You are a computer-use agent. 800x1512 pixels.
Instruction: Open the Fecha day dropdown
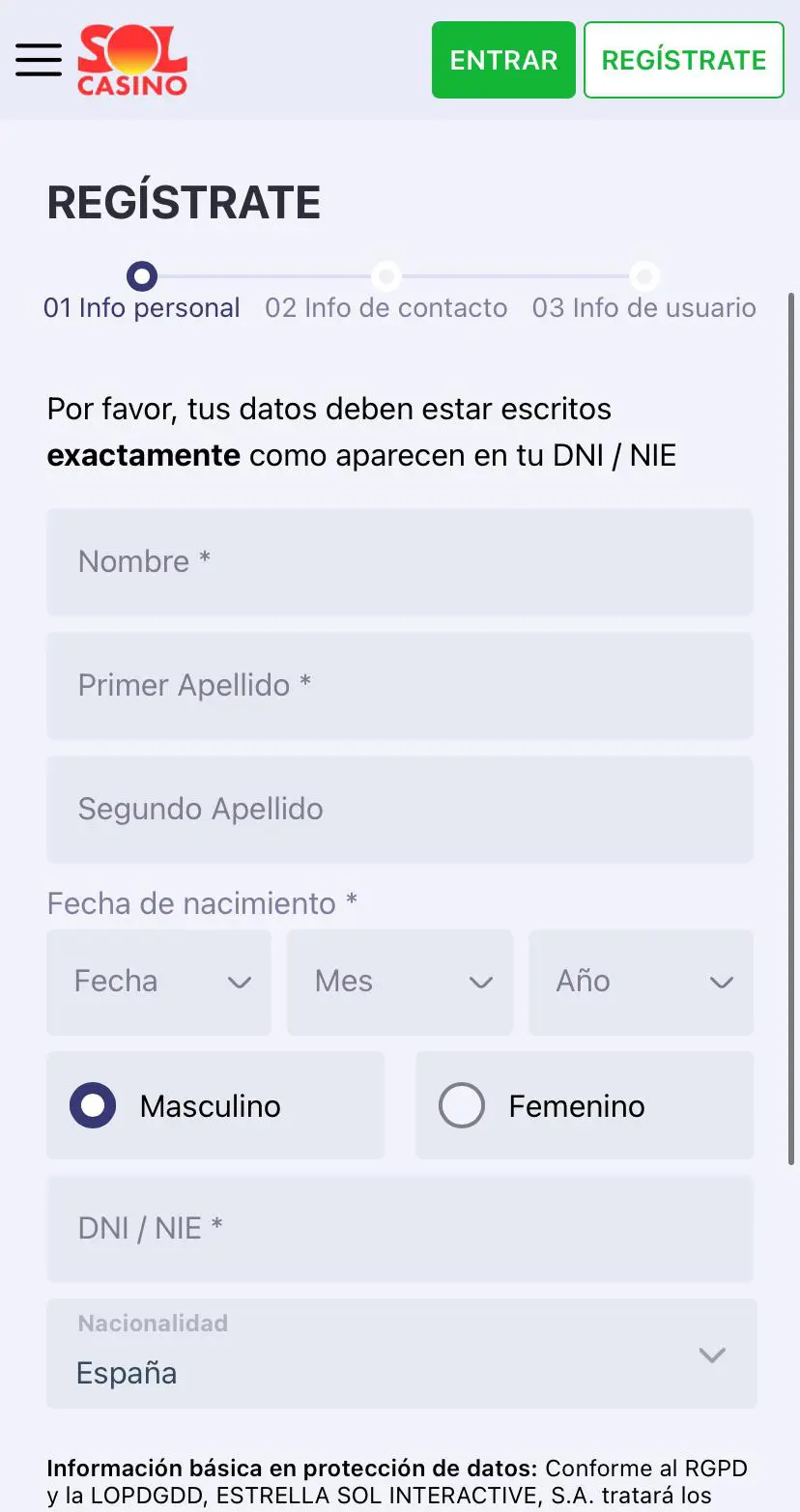click(158, 982)
